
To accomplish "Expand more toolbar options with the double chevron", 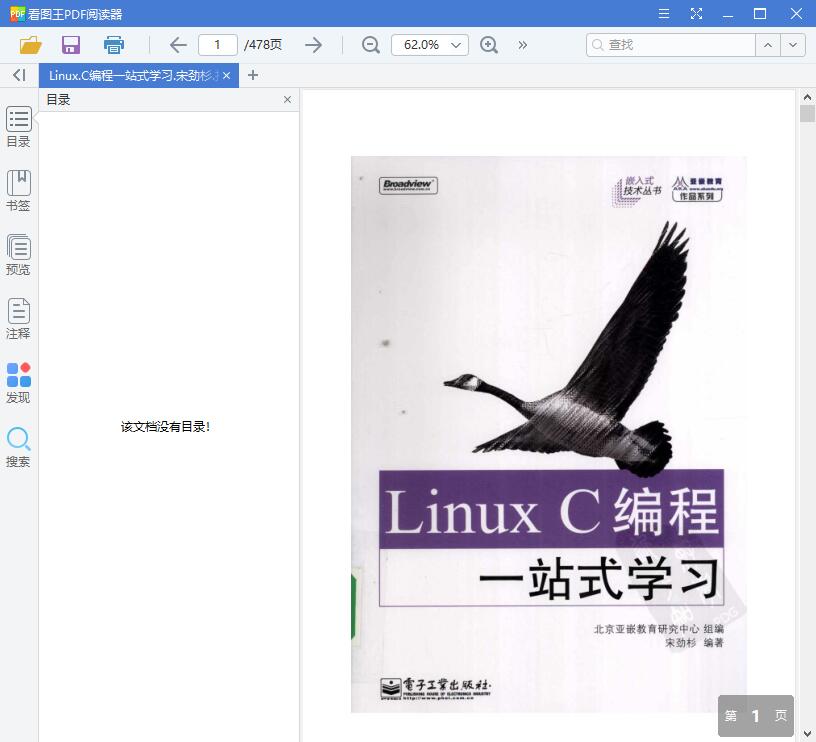I will click(522, 45).
